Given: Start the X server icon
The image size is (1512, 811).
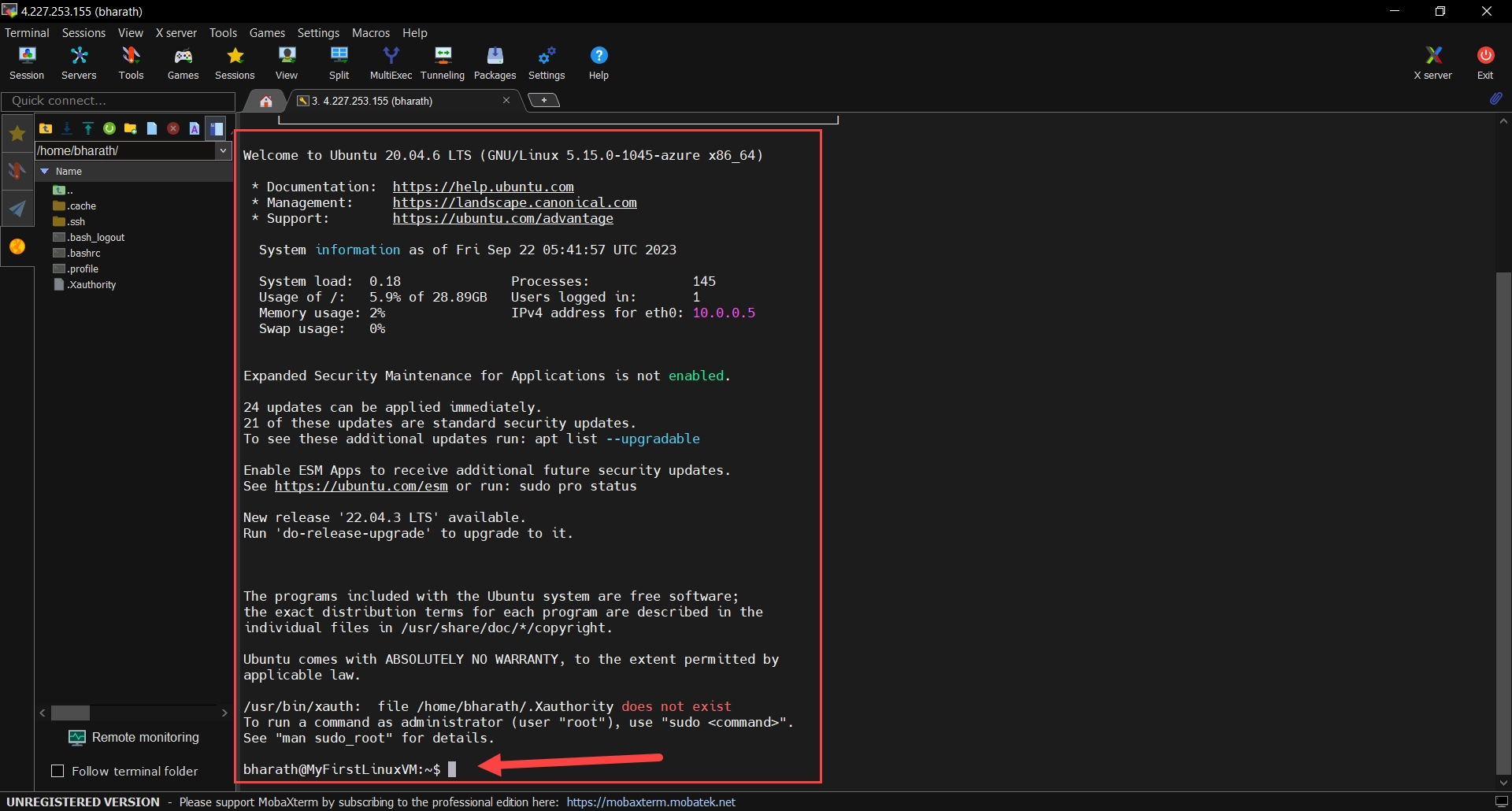Looking at the screenshot, I should pos(1433,63).
